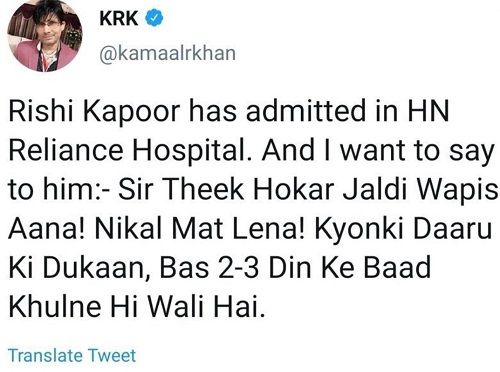Image resolution: width=500 pixels, height=372 pixels.
Task: Click the words "Din Ke Baad"
Action: click(349, 268)
